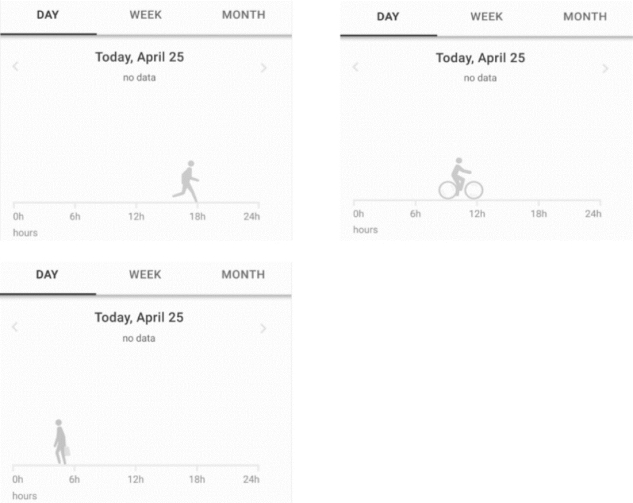Go to previous day in walking panel
The width and height of the screenshot is (633, 503).
point(15,327)
